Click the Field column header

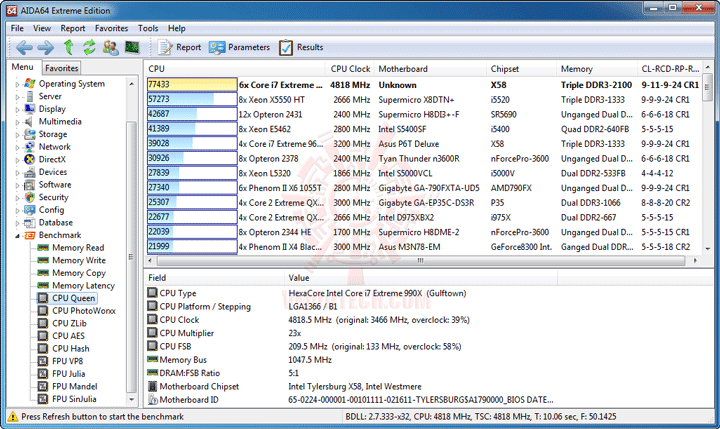click(x=214, y=278)
